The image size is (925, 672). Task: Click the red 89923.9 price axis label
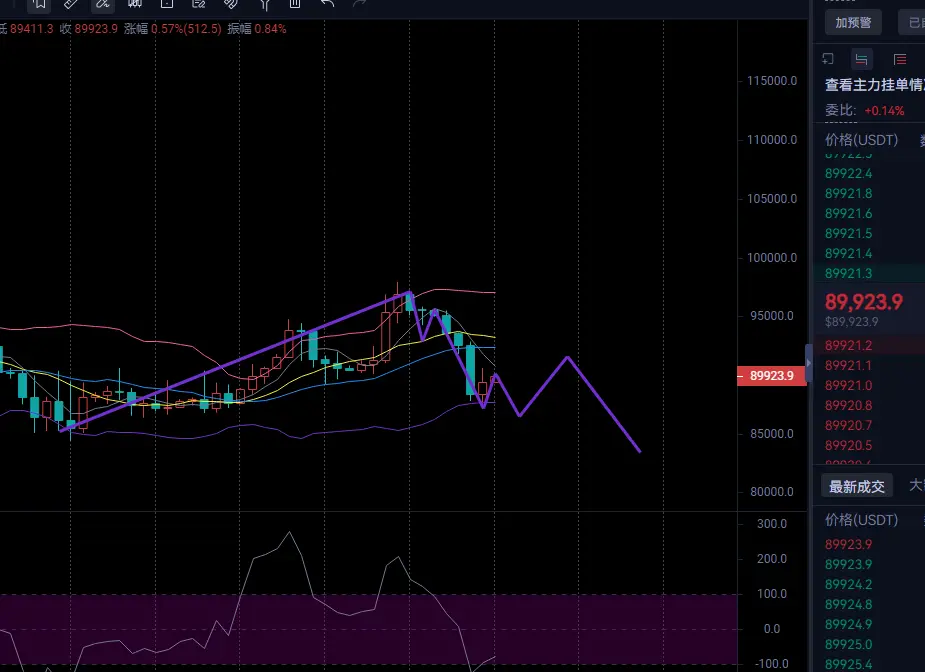[772, 376]
